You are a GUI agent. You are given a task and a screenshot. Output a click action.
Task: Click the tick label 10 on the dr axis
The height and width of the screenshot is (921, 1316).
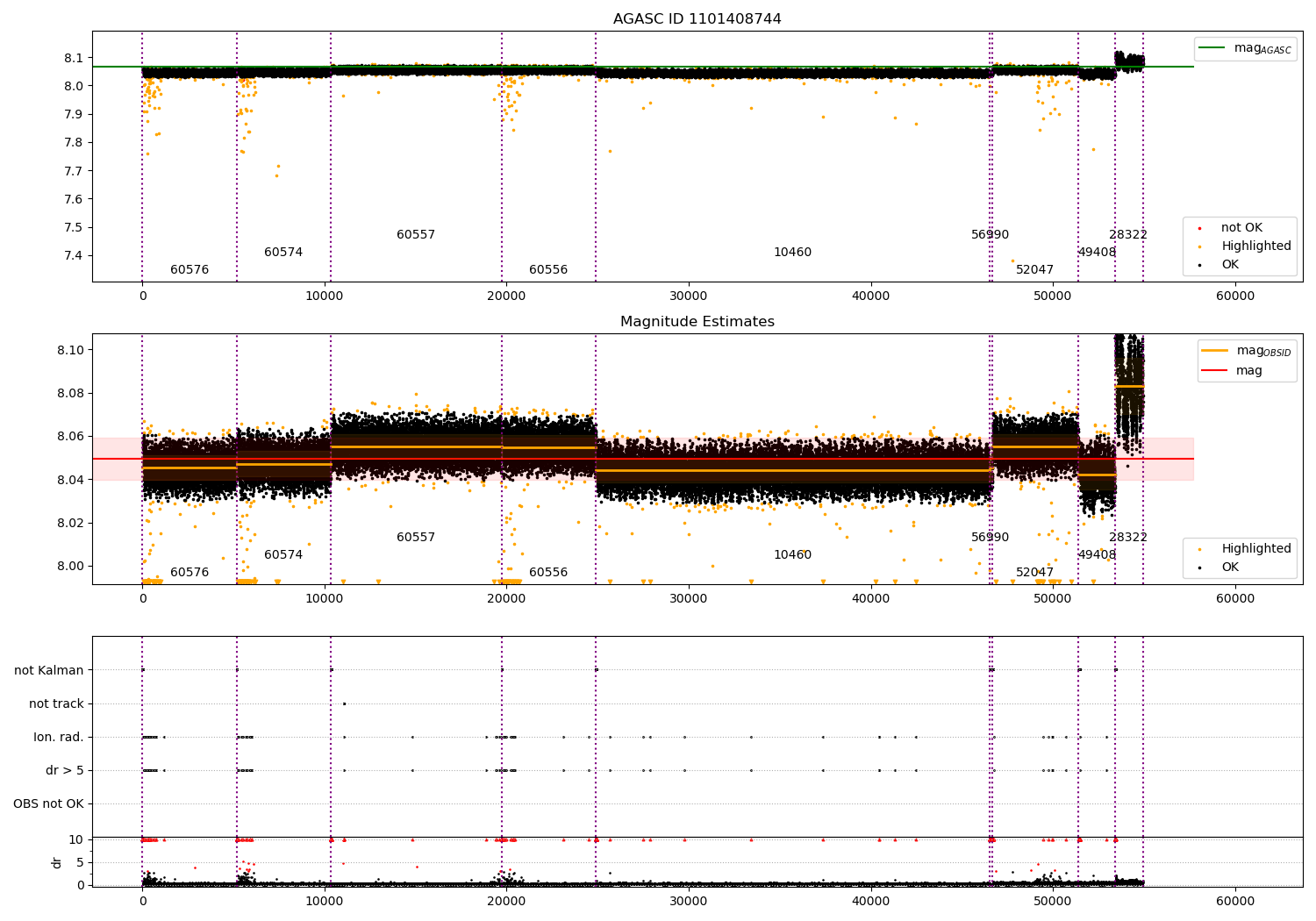pos(76,839)
